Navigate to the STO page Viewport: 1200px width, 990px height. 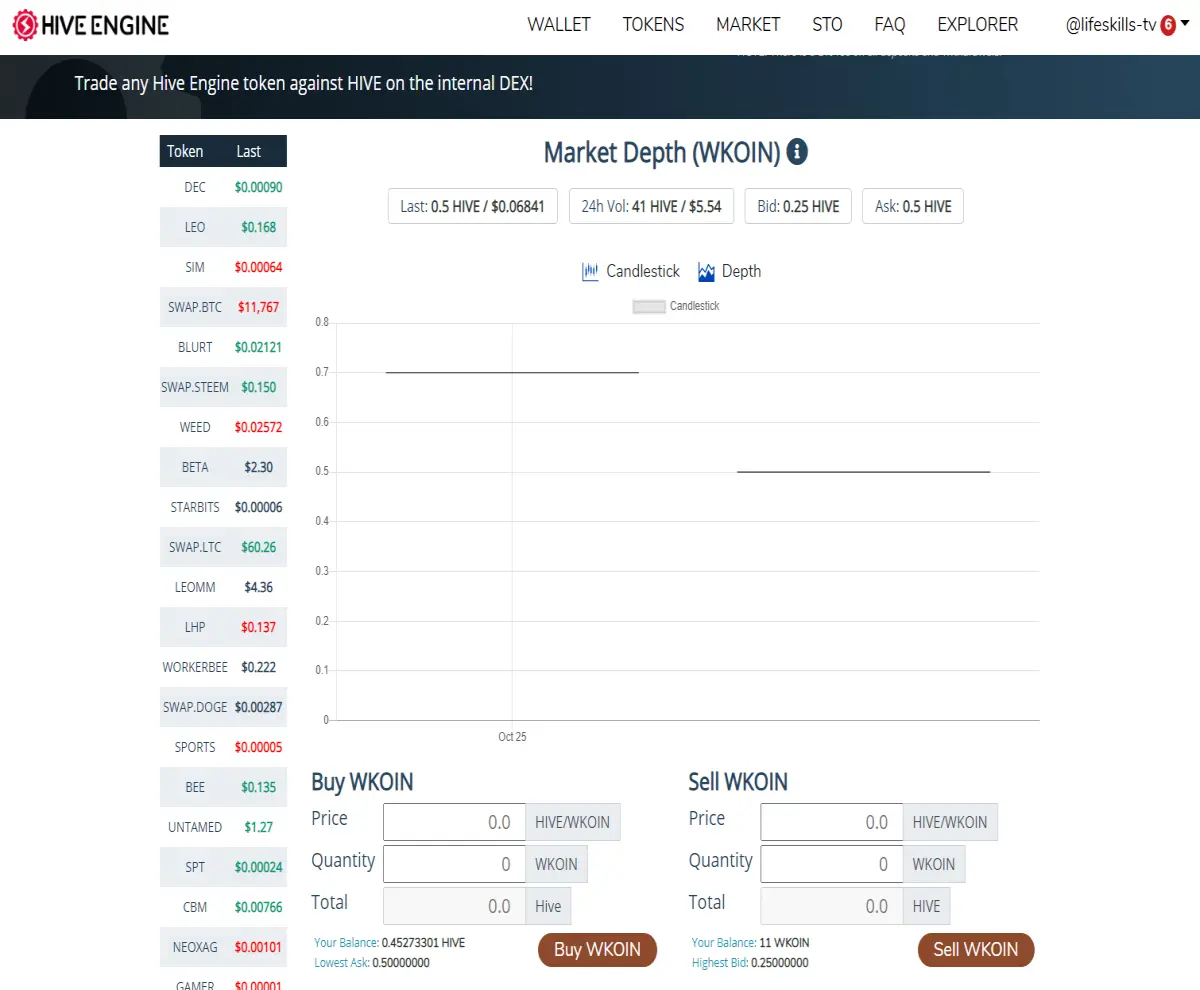(827, 25)
